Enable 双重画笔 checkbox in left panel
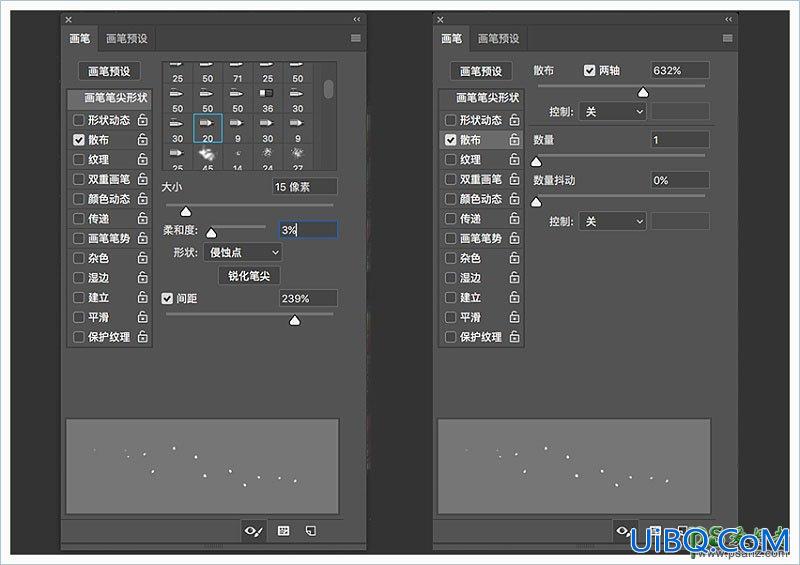 click(79, 179)
